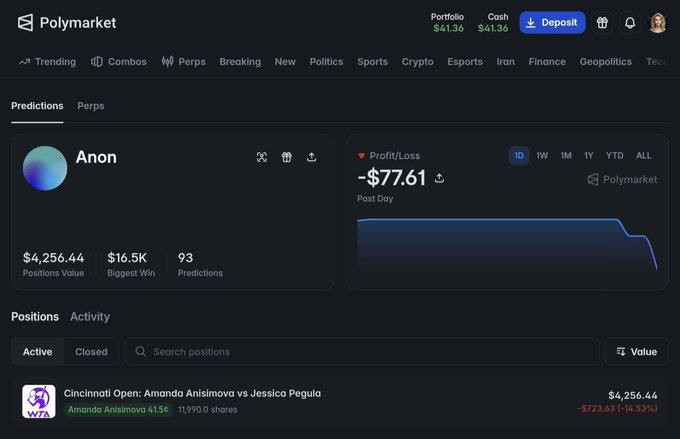The width and height of the screenshot is (680, 439).
Task: Click the share icon on Anon profile card
Action: pos(311,157)
